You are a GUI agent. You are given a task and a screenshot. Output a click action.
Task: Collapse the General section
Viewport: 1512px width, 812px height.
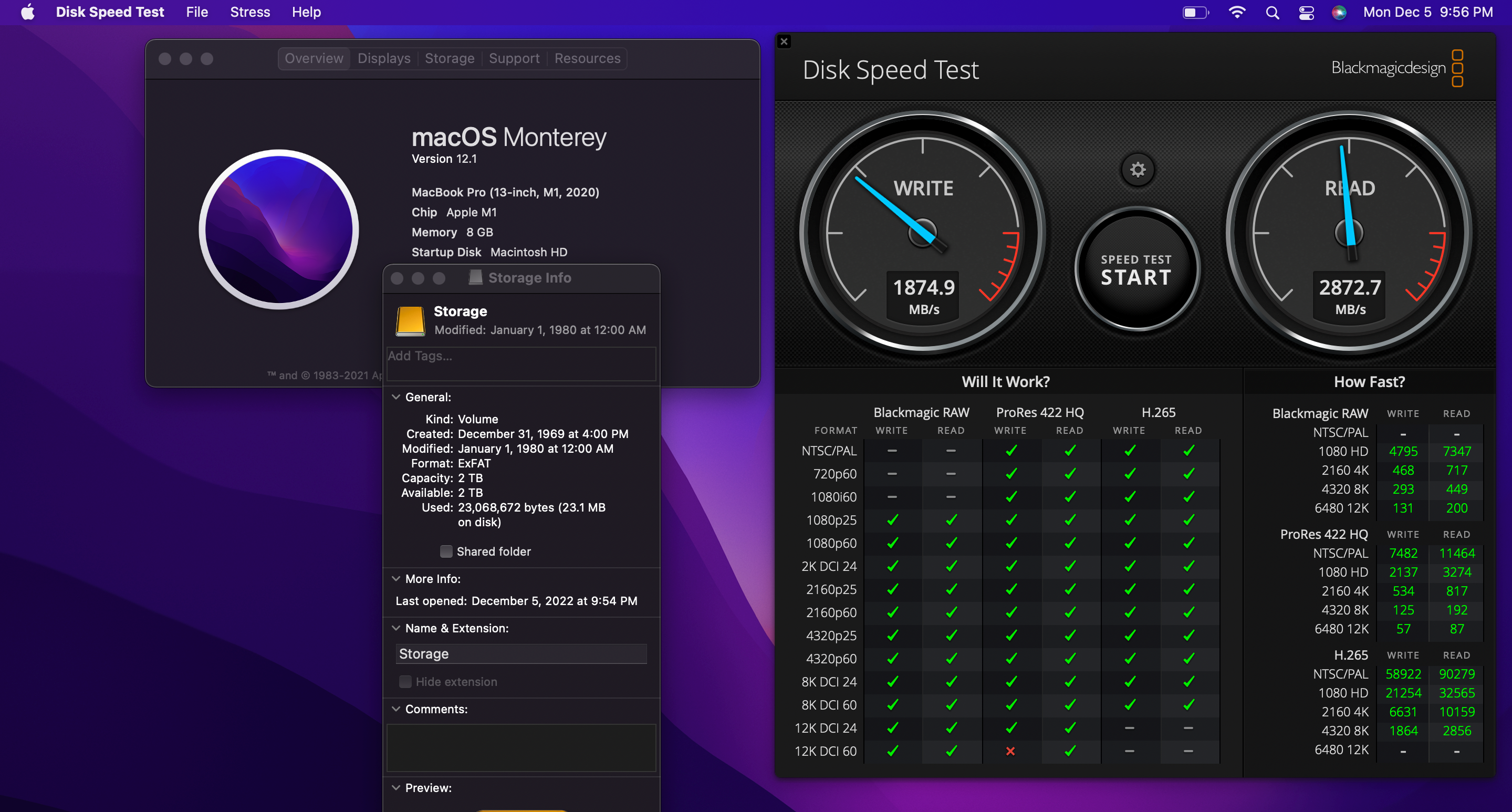396,398
